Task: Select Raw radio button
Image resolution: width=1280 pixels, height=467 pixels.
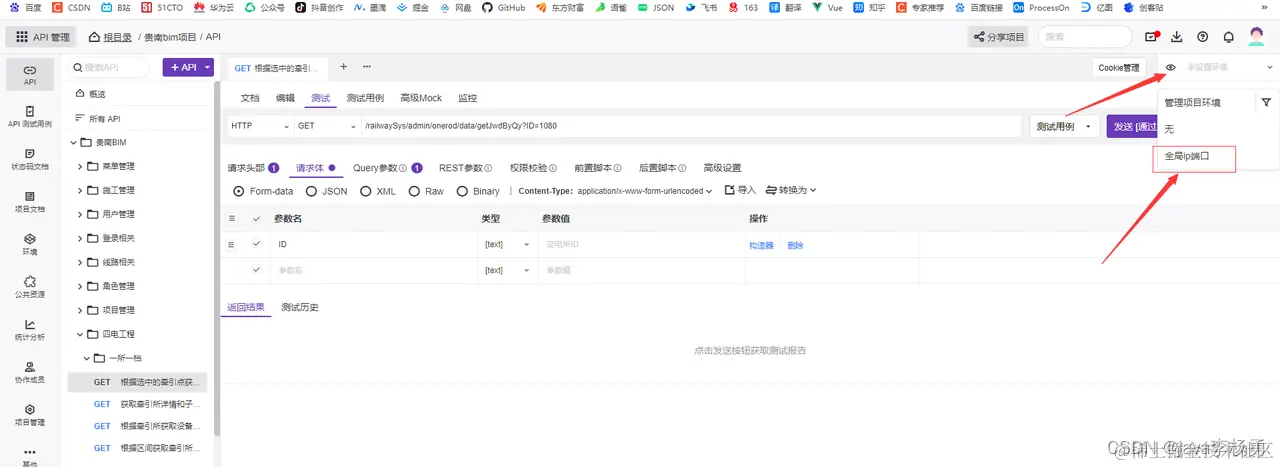Action: pyautogui.click(x=414, y=191)
